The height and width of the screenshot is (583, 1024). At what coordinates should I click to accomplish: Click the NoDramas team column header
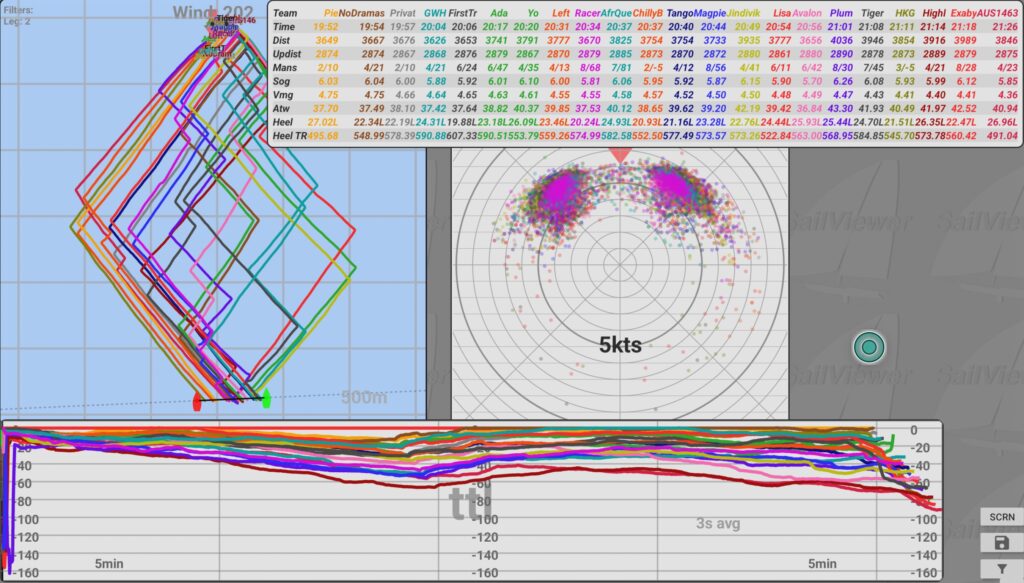click(361, 13)
